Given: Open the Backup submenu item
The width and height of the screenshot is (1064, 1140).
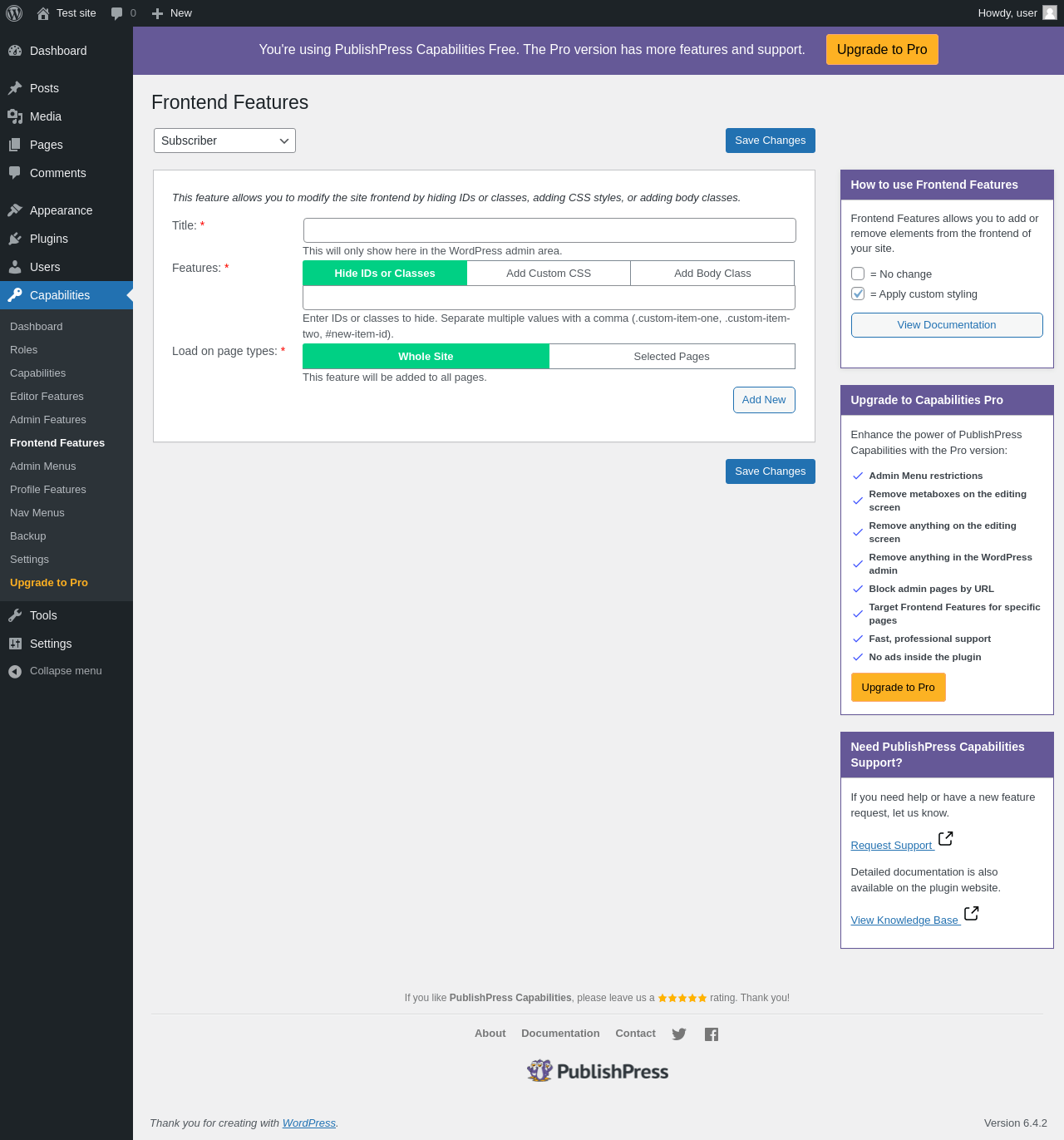Looking at the screenshot, I should point(28,536).
